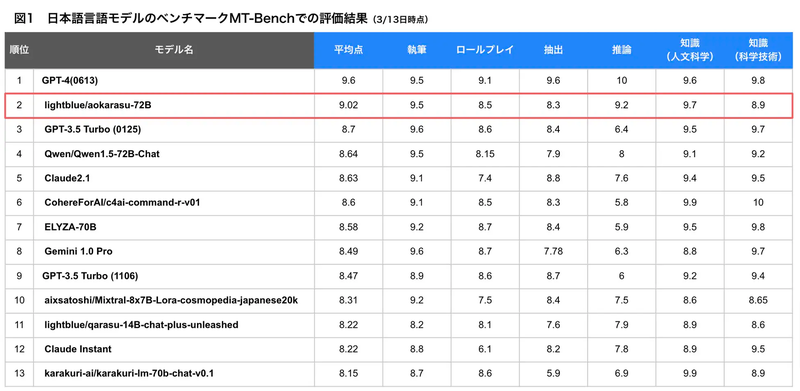This screenshot has width=800, height=391.
Task: Select the 推論 column header
Action: pyautogui.click(x=621, y=50)
